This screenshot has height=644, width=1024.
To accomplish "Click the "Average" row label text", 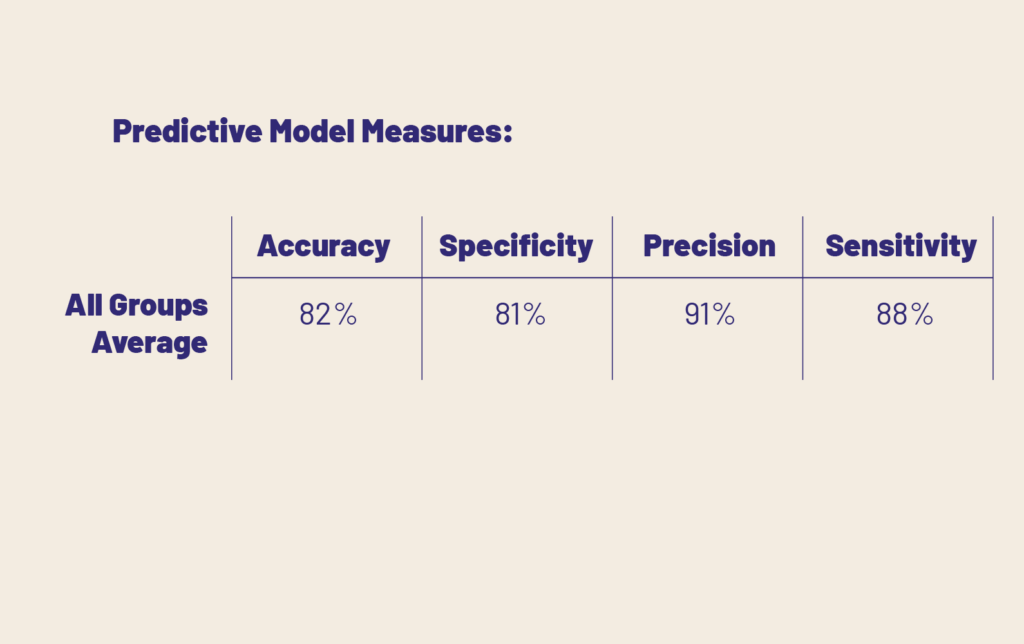I will (150, 343).
